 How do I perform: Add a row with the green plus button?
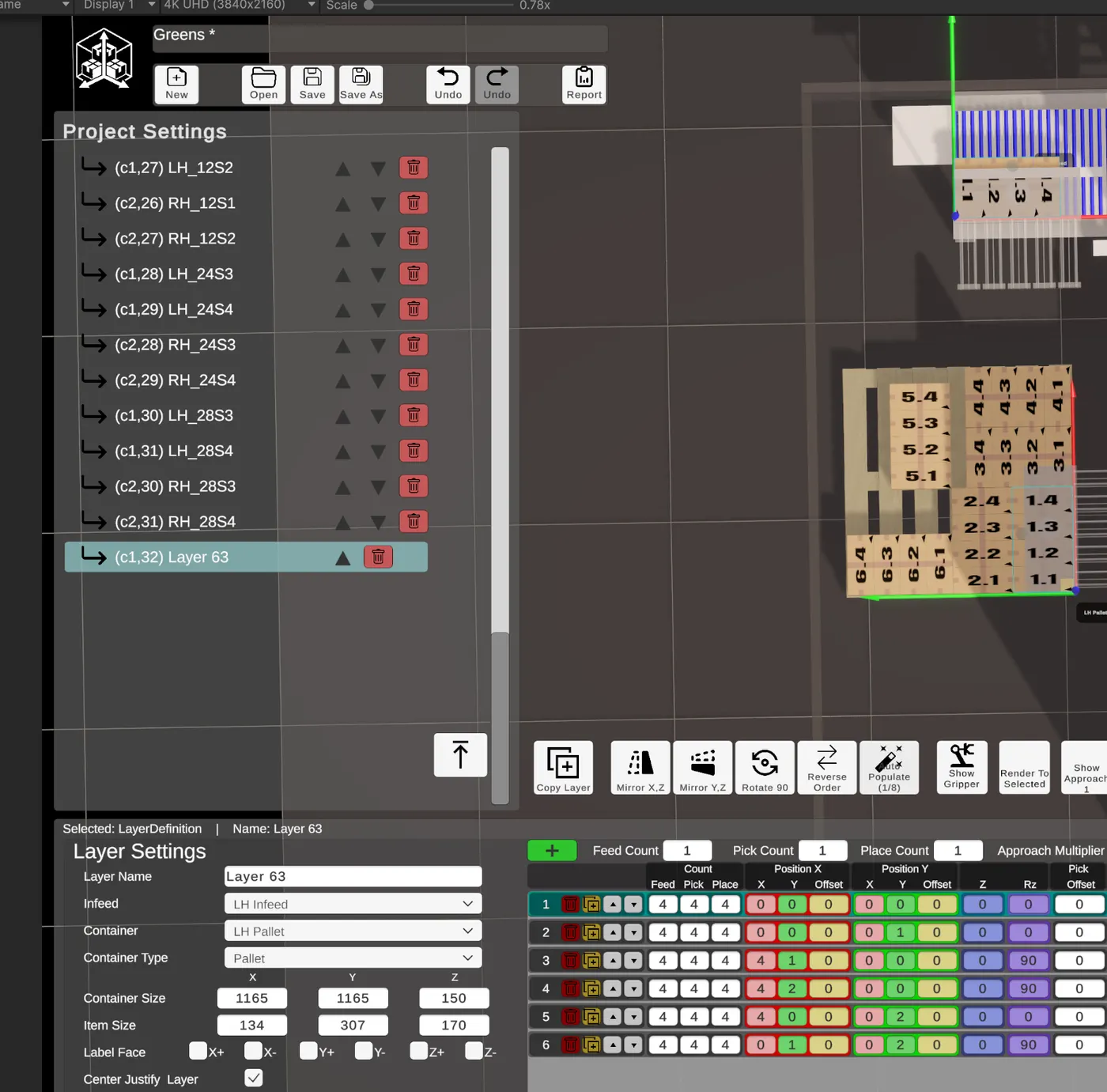[552, 851]
